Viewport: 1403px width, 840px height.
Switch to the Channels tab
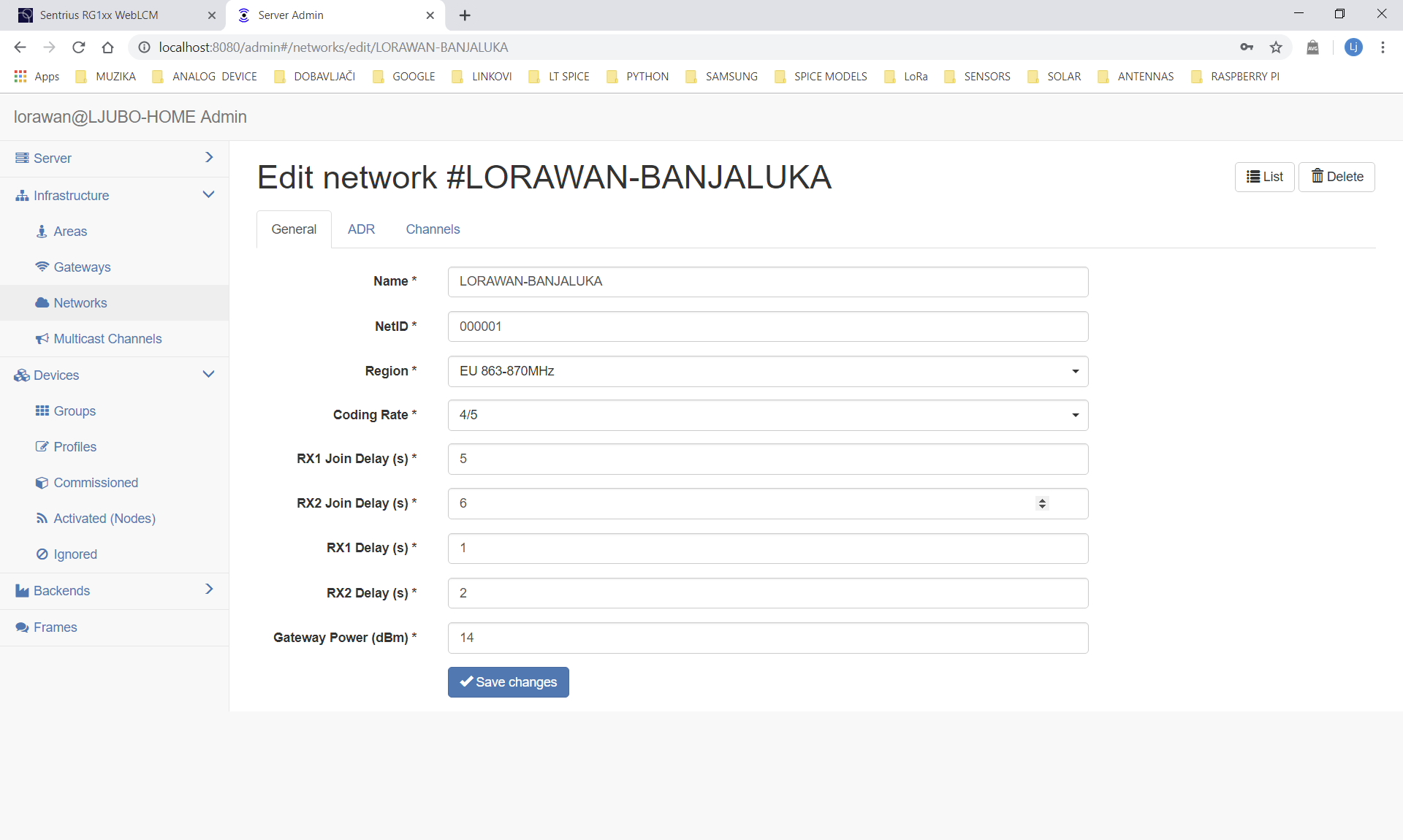(433, 229)
